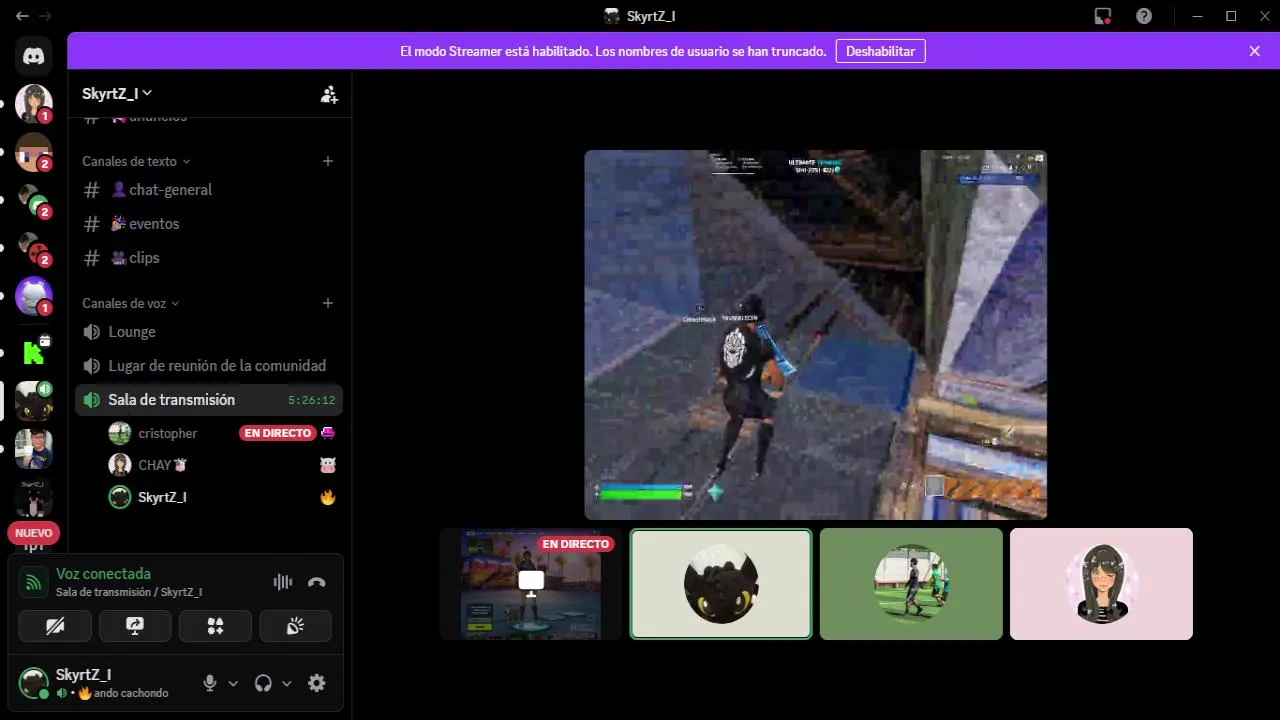
Task: Open the green K server icon
Action: [x=34, y=352]
